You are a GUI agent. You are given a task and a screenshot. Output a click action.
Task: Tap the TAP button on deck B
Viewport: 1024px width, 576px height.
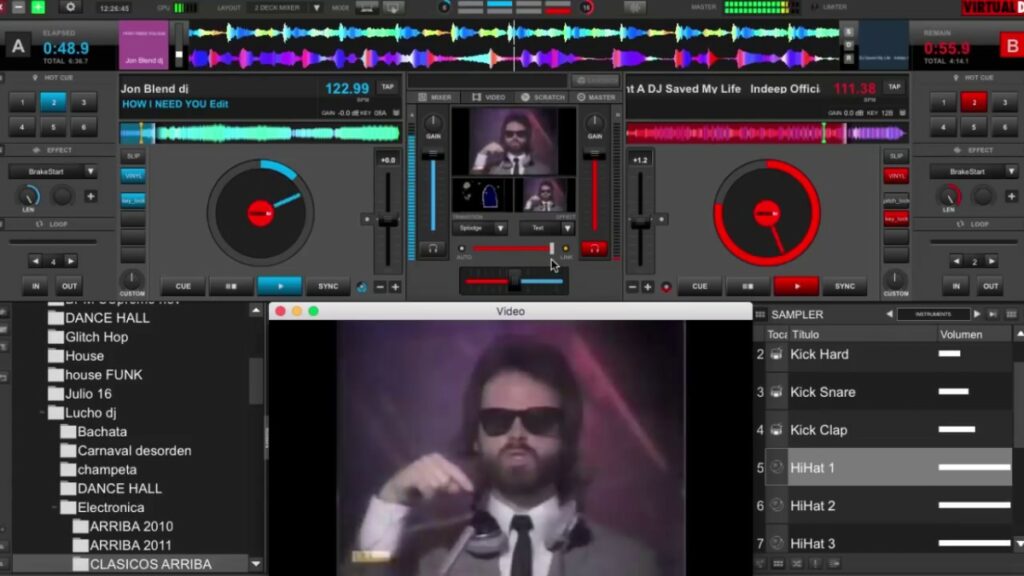893,88
